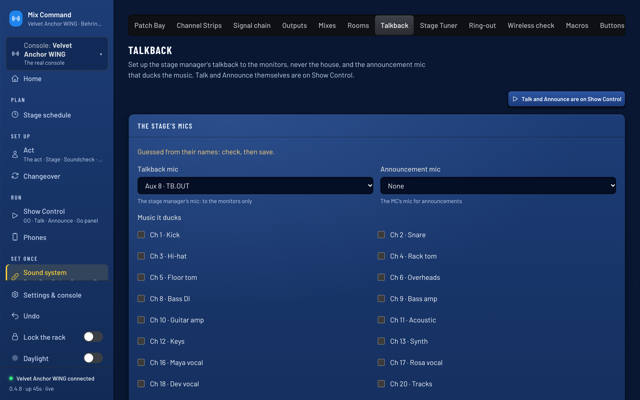Screen dimensions: 640x400
Task: Click the Changeover refresh icon
Action: [15, 176]
